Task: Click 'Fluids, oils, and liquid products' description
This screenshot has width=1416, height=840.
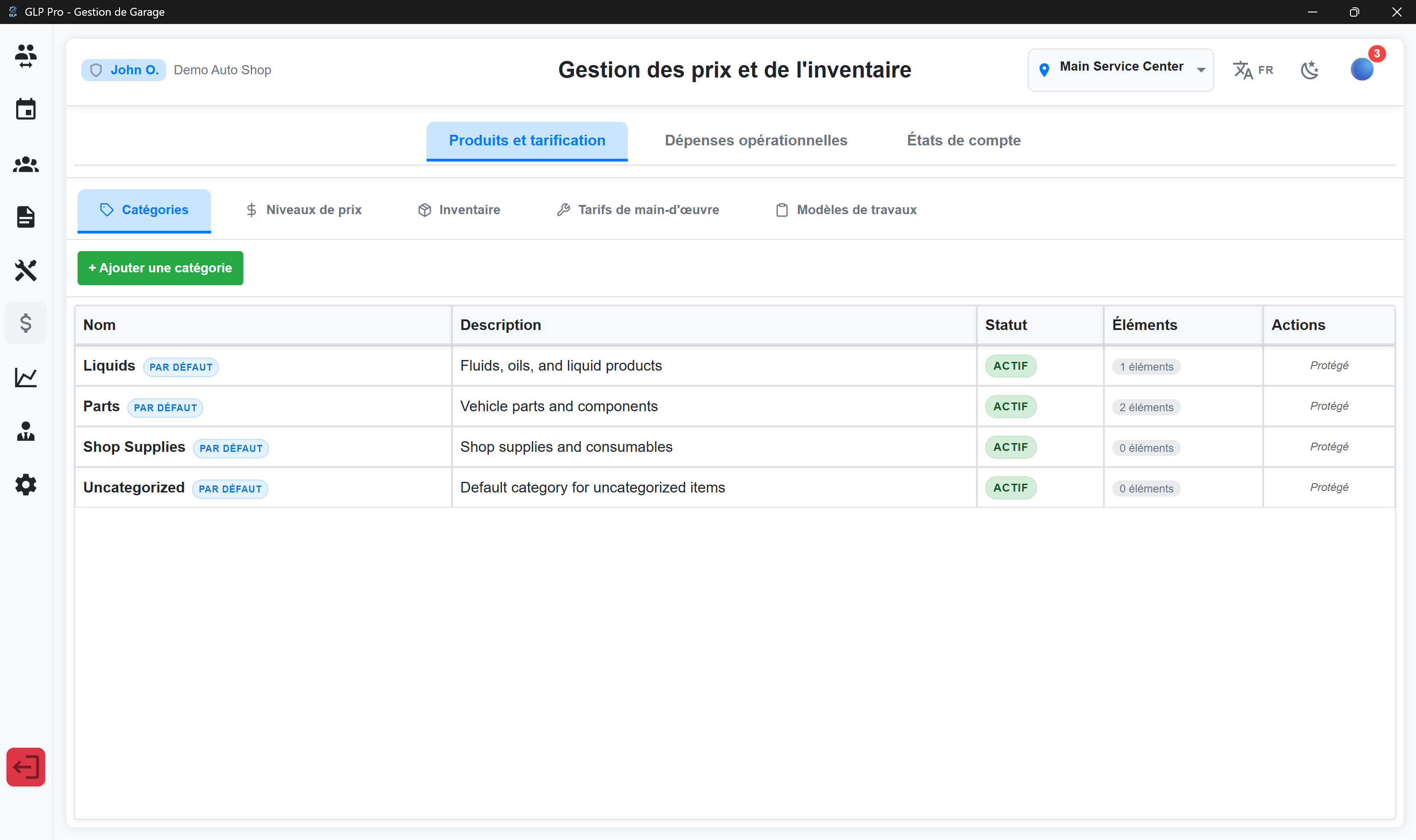Action: click(560, 366)
